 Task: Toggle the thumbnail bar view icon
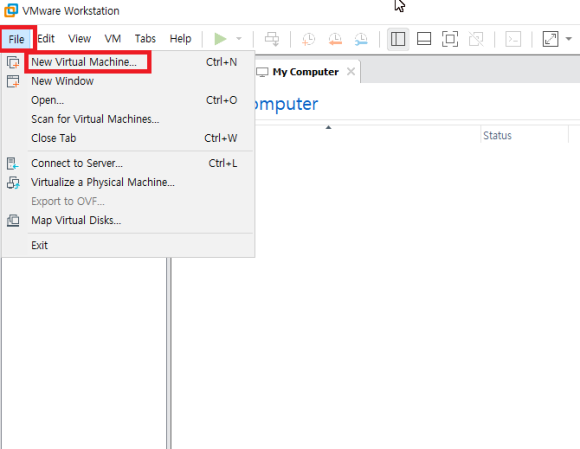[424, 39]
